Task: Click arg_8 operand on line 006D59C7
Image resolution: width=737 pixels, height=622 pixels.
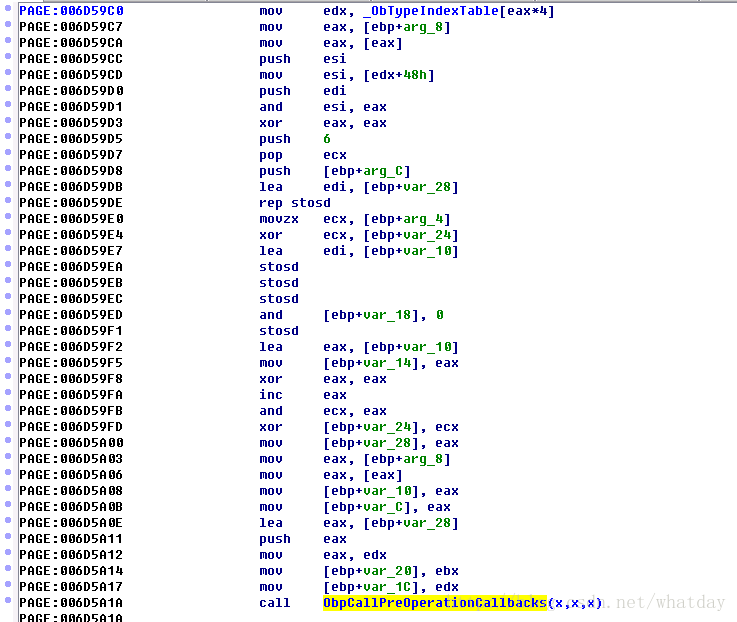Action: (x=423, y=27)
